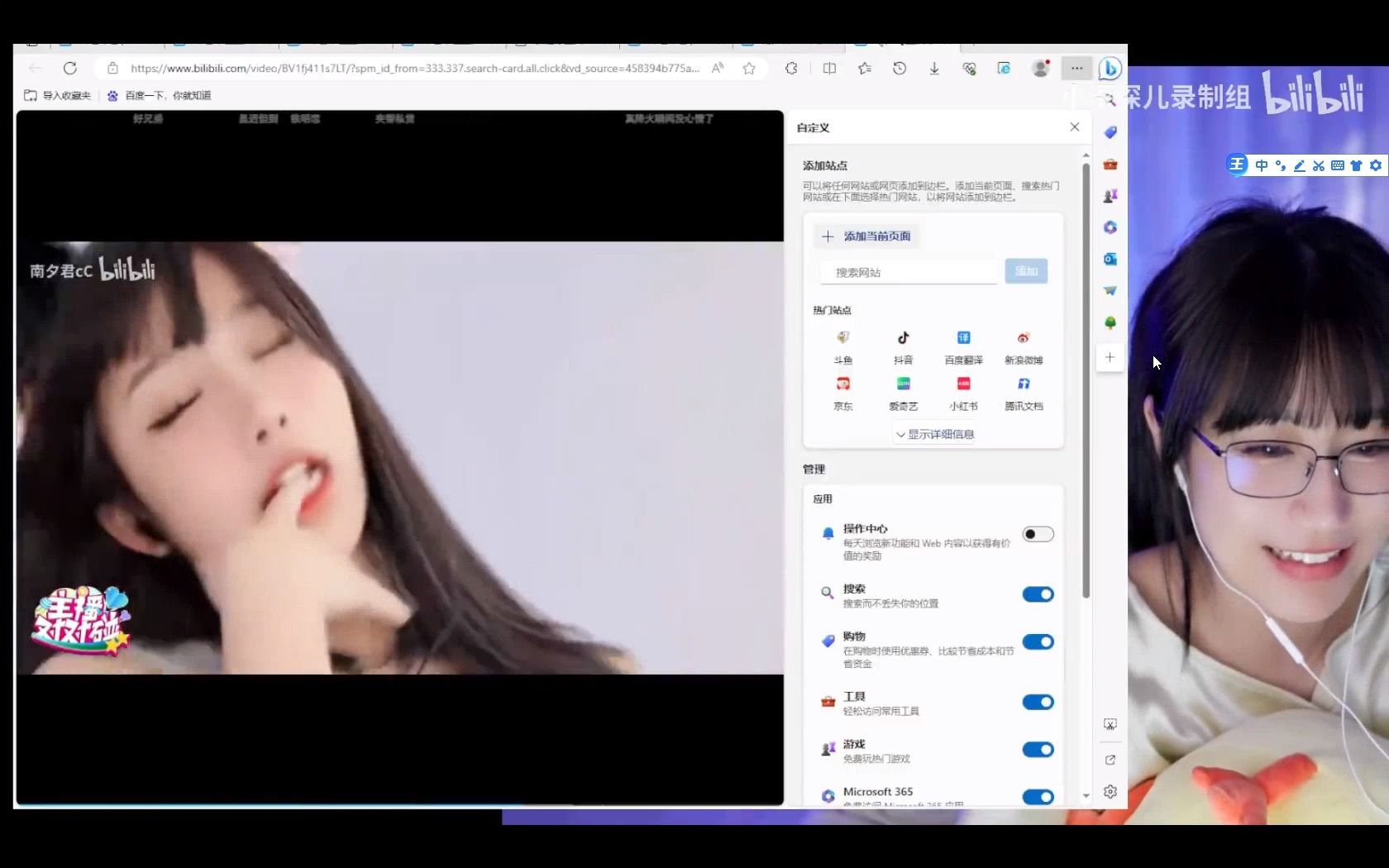The image size is (1389, 868).
Task: Click the sidebar screen icon above the open-link icon
Action: (1110, 724)
